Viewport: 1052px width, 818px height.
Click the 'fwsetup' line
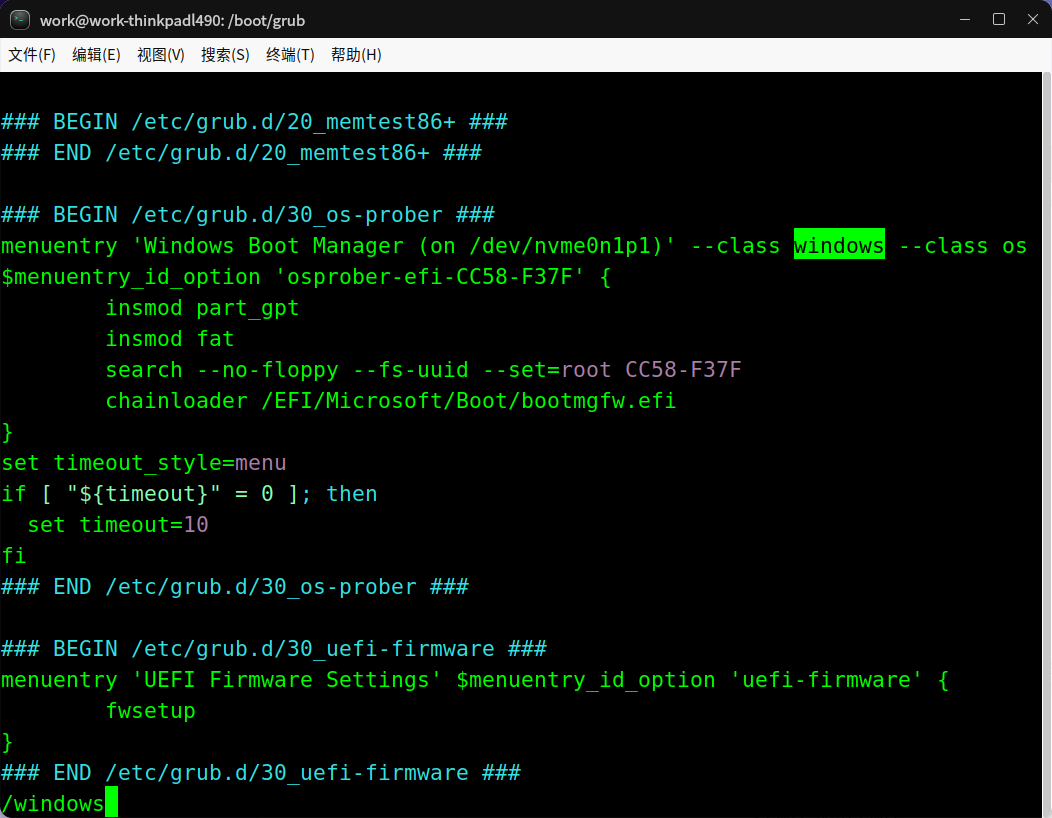click(x=150, y=711)
